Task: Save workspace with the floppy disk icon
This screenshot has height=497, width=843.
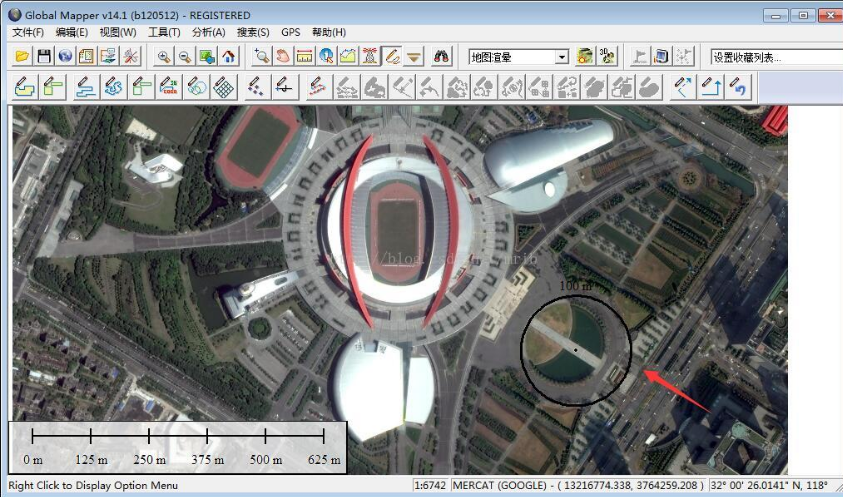Action: click(44, 57)
